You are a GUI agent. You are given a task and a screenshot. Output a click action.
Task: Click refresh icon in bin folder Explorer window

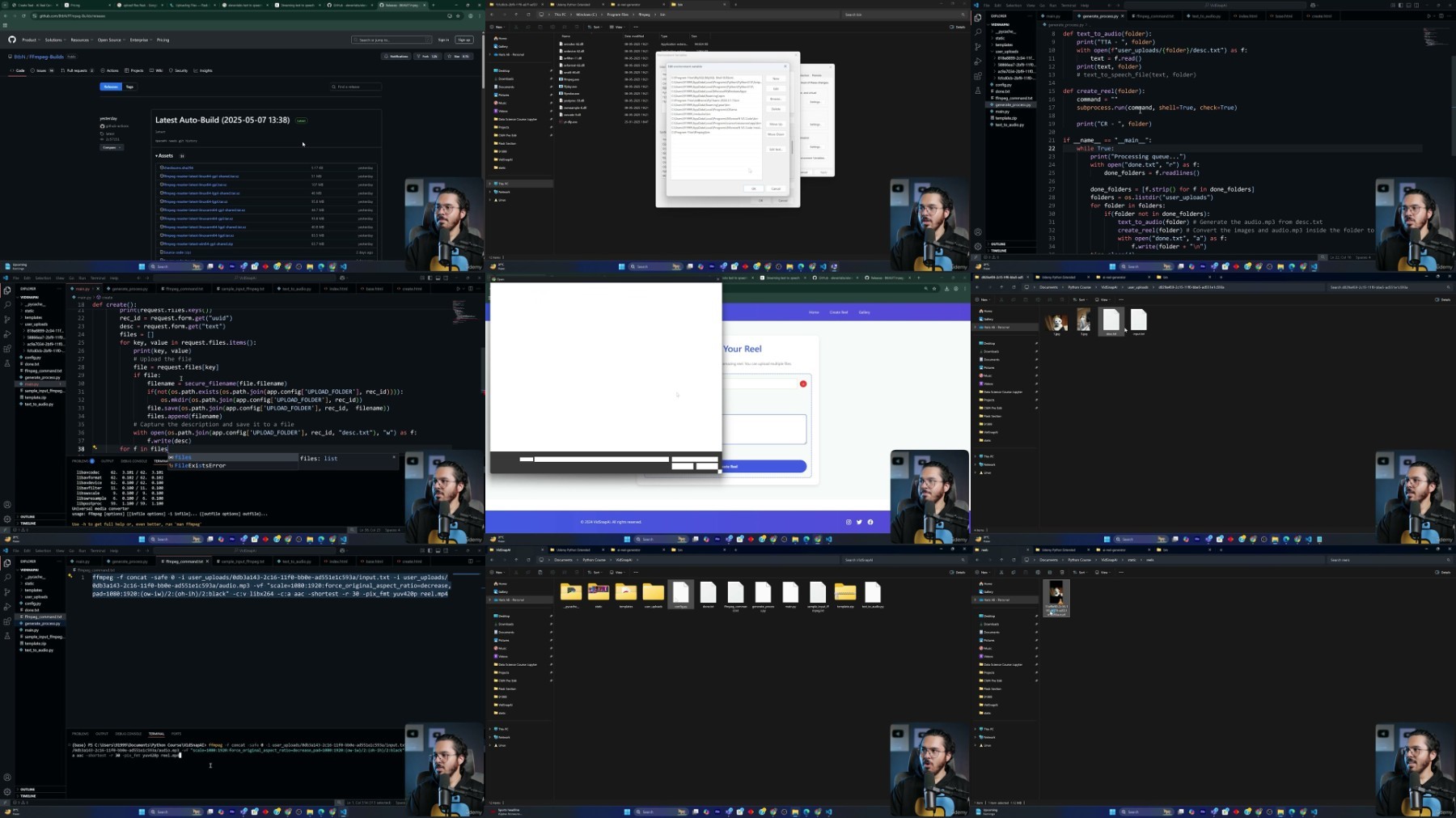click(x=528, y=15)
